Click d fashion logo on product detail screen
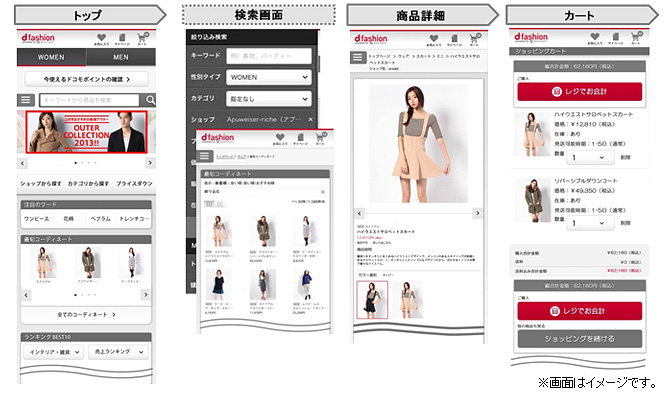Image resolution: width=672 pixels, height=393 pixels. pos(371,39)
